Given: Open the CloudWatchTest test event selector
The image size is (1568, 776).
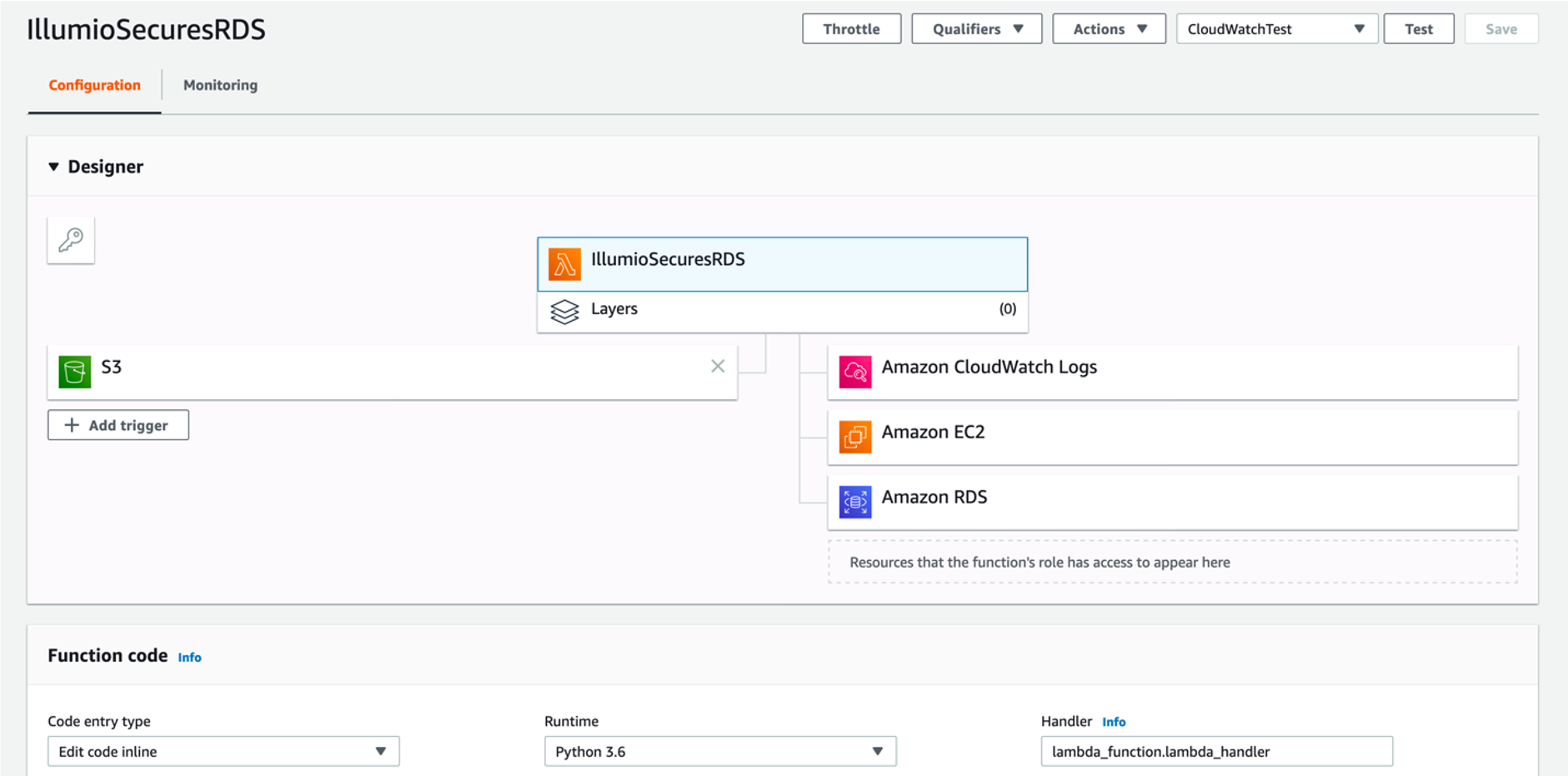Looking at the screenshot, I should pos(1275,28).
